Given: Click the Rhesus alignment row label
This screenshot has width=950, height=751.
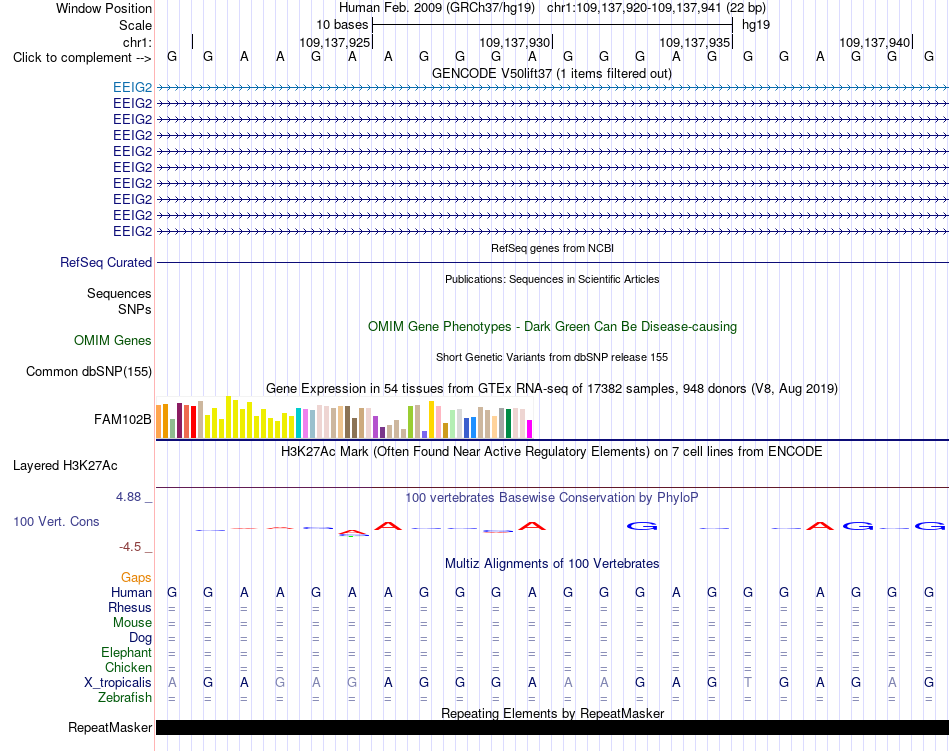Looking at the screenshot, I should tap(130, 607).
